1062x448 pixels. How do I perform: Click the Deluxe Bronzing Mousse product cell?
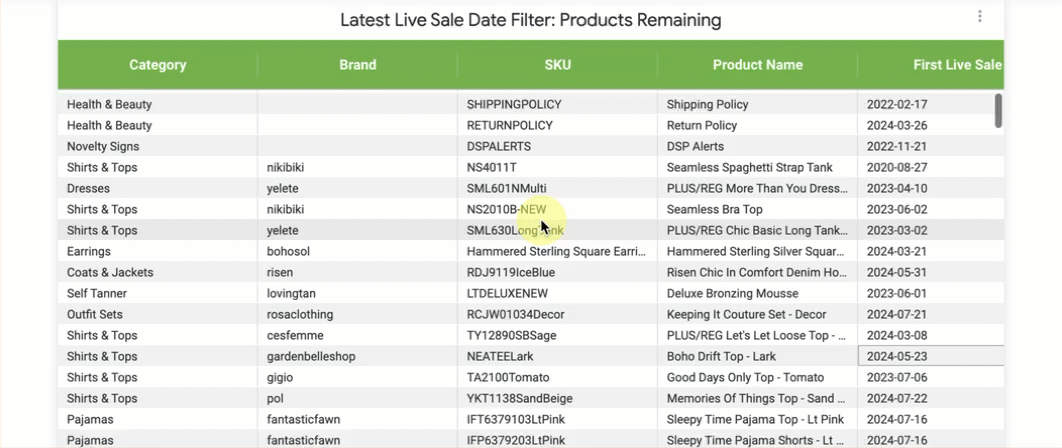(x=757, y=293)
